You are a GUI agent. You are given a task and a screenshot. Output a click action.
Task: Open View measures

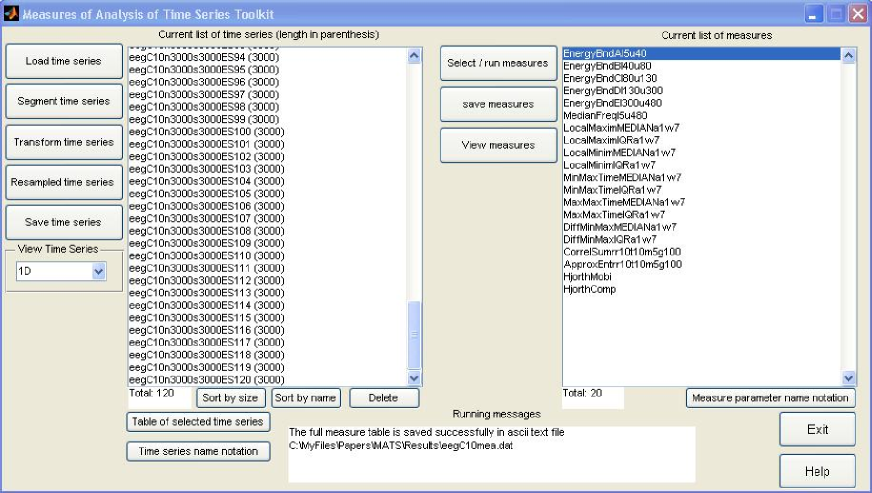point(497,145)
